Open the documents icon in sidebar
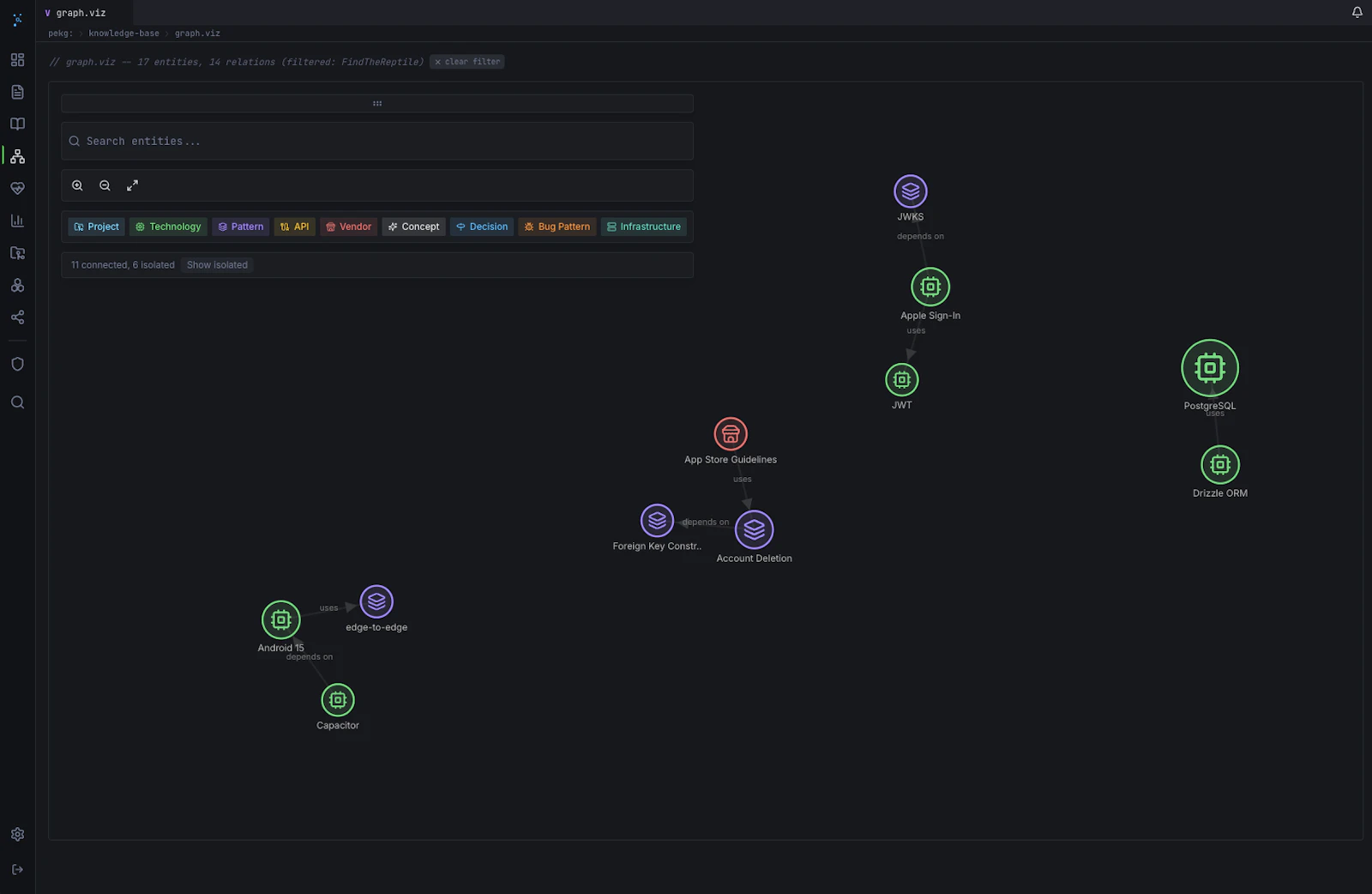This screenshot has height=894, width=1372. coord(17,92)
